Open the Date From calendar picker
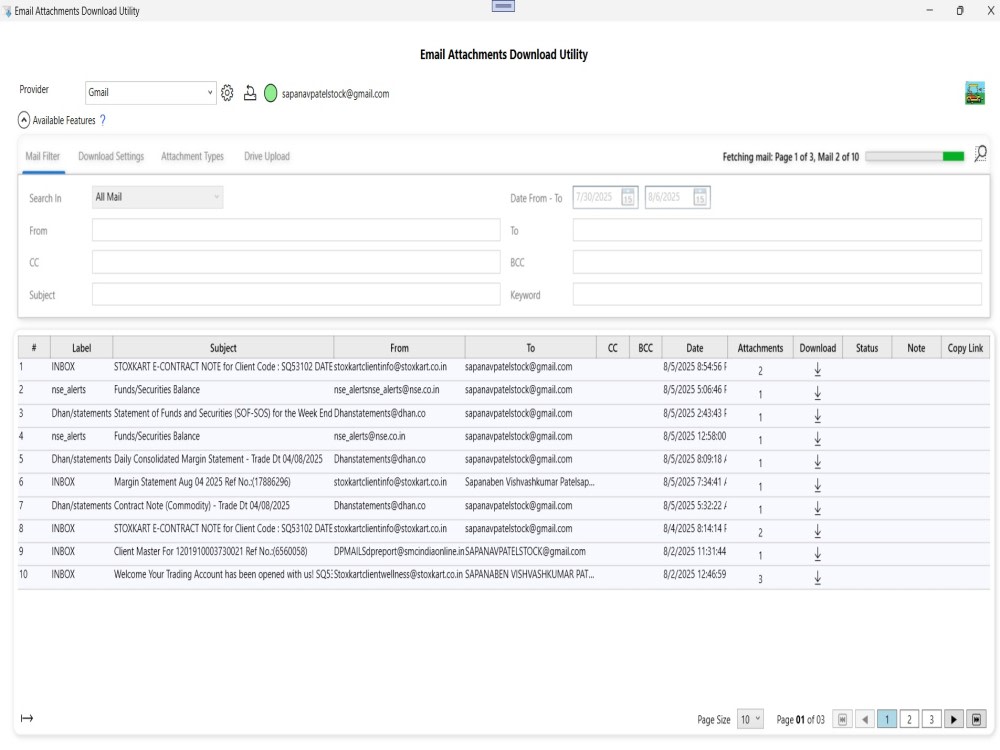The image size is (1000, 750). [628, 197]
